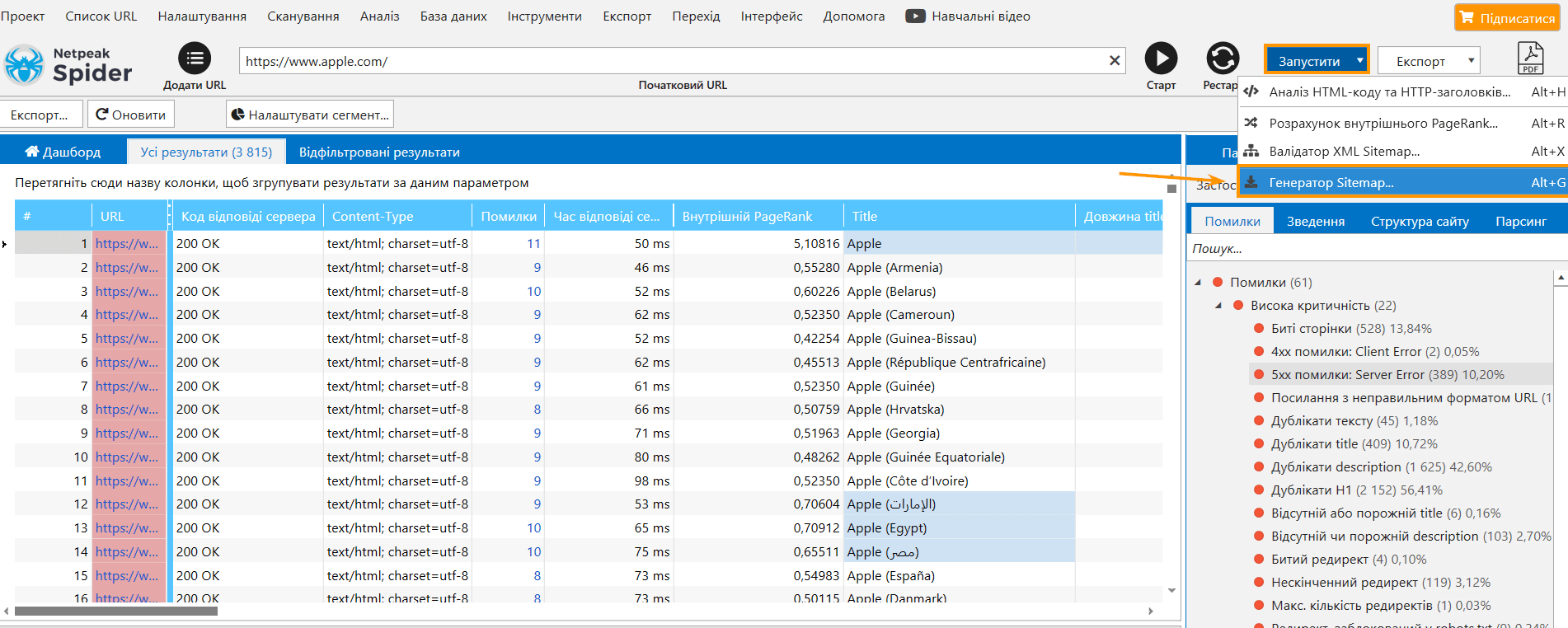This screenshot has height=628, width=1568.
Task: Open the Налаштування menu
Action: [x=202, y=16]
